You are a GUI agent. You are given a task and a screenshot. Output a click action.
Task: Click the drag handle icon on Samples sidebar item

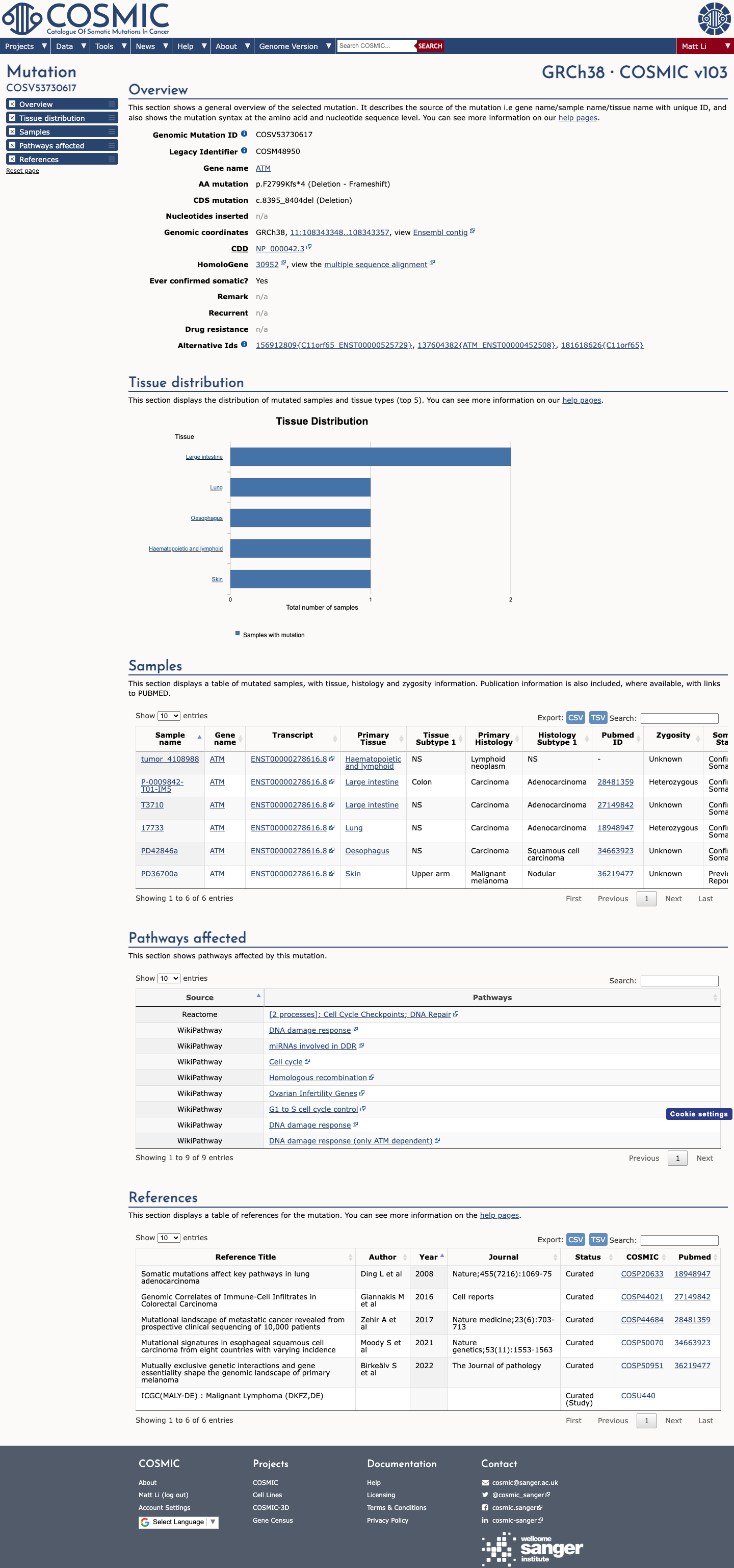tap(112, 132)
